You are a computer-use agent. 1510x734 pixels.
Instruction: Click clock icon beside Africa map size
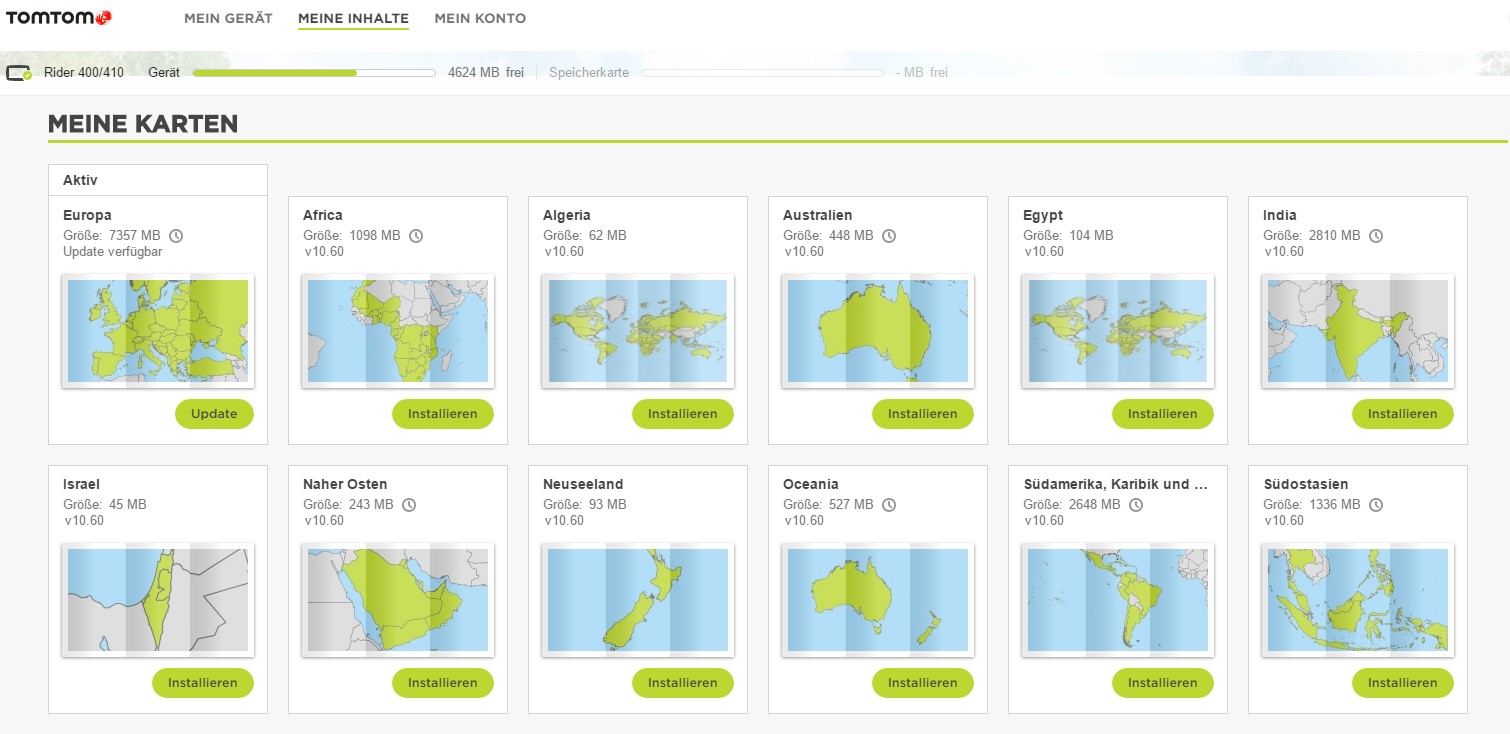click(416, 236)
